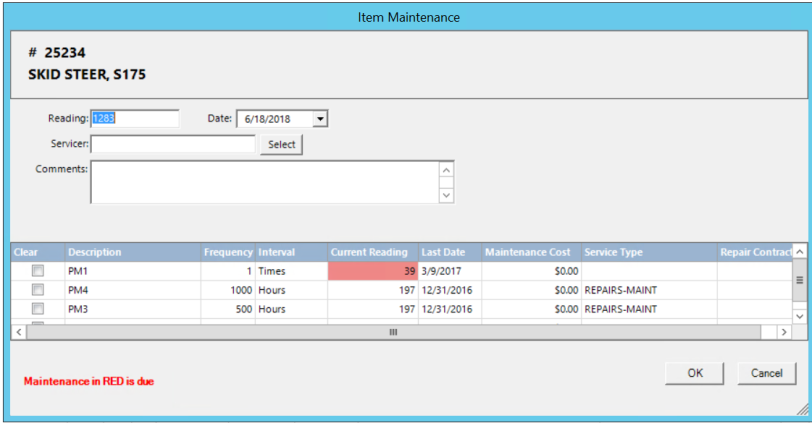Click the horizontal scrollbar thumb
The height and width of the screenshot is (423, 812).
click(394, 332)
